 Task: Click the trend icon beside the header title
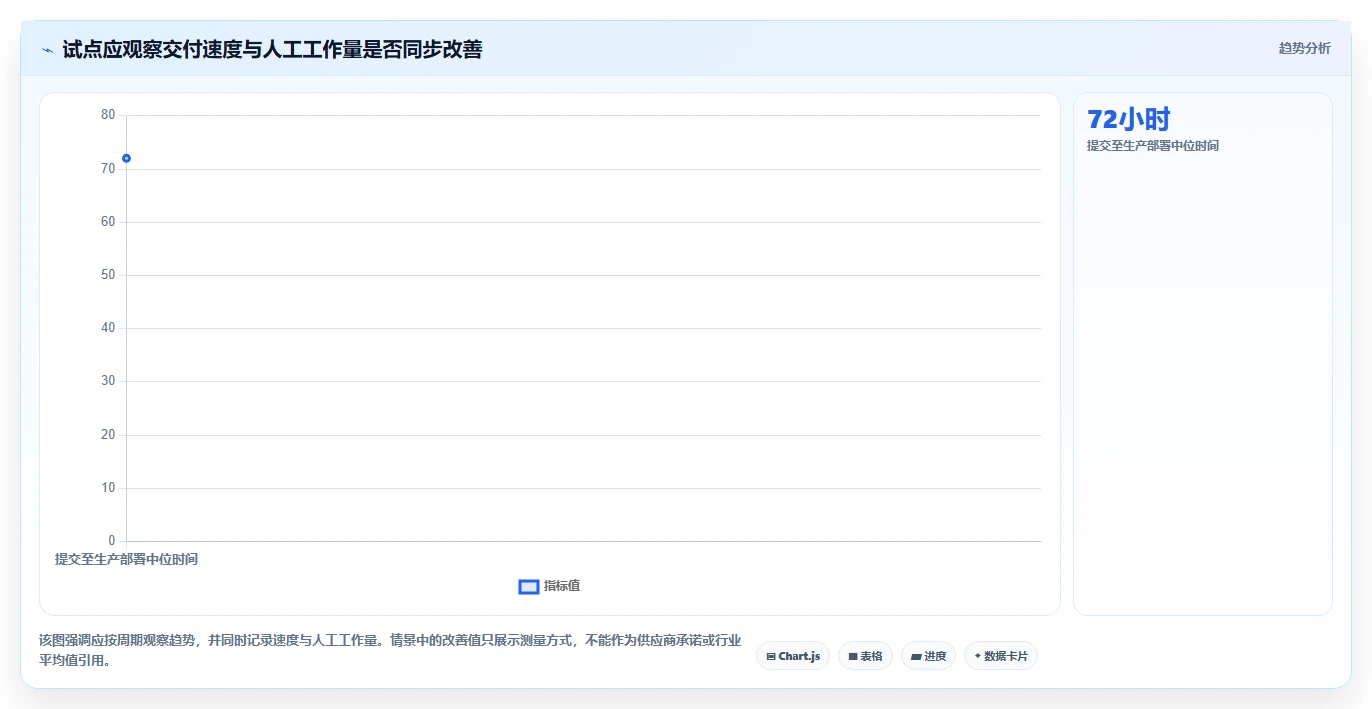[48, 49]
